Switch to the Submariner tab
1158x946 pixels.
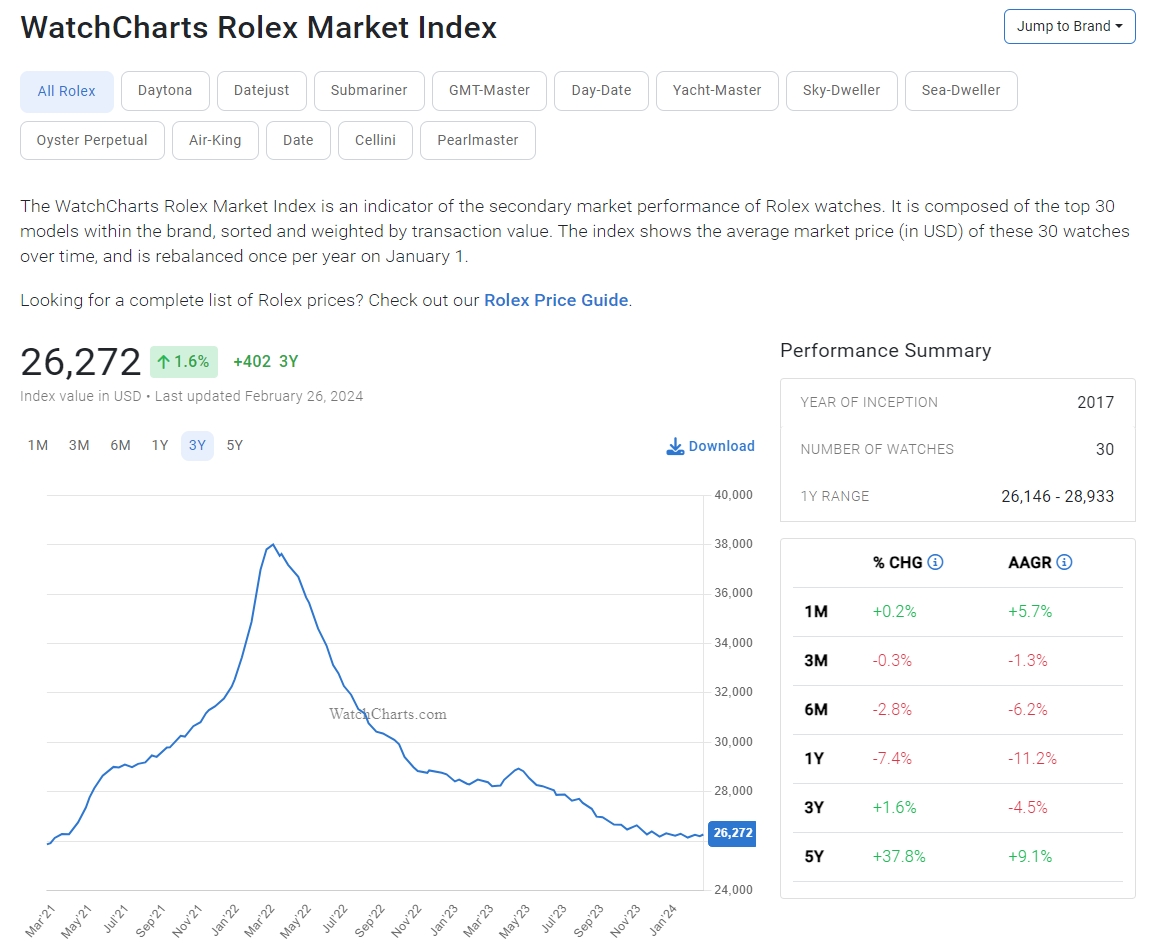pyautogui.click(x=369, y=91)
